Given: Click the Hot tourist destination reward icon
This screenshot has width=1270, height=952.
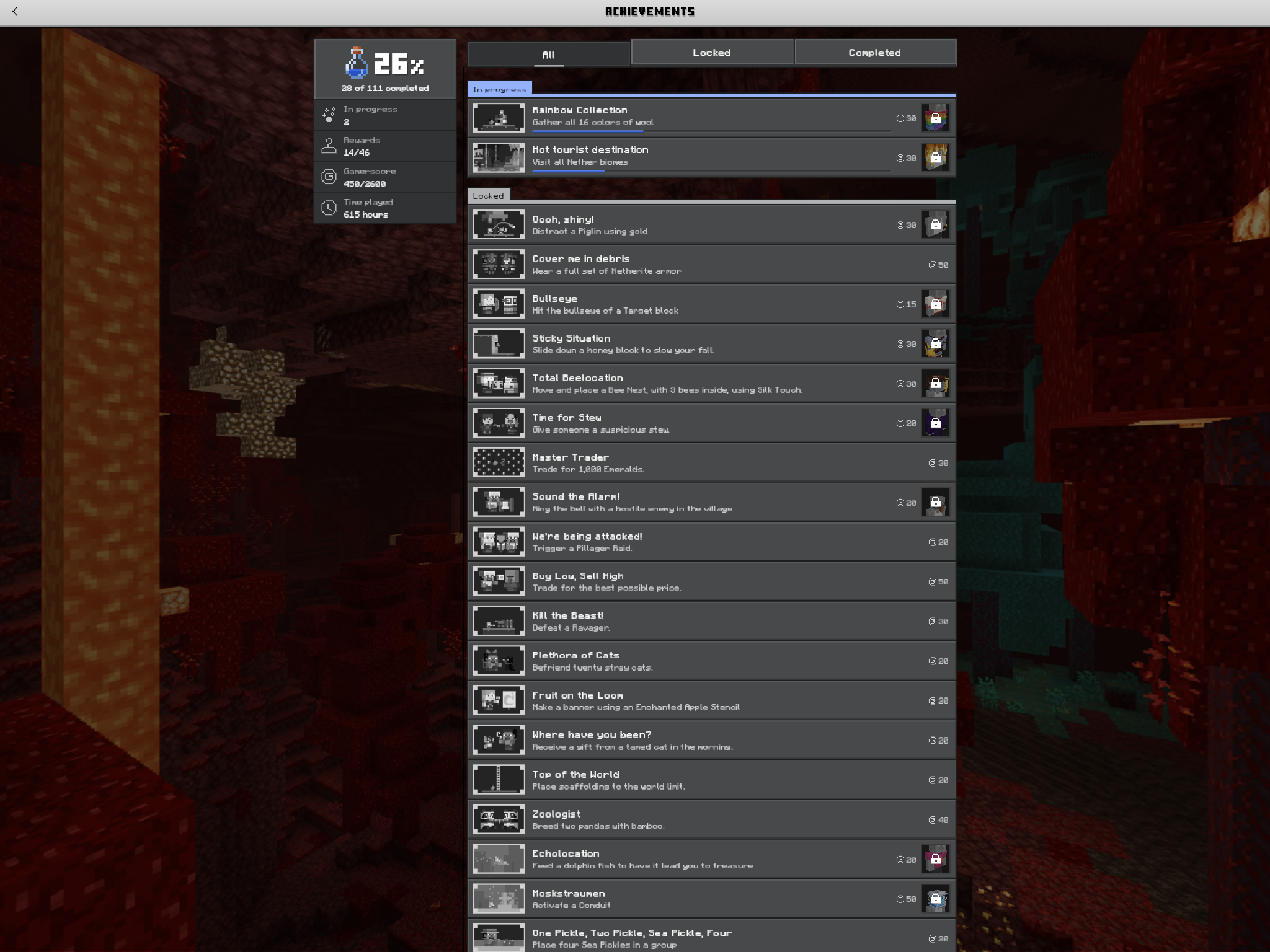Looking at the screenshot, I should point(935,157).
